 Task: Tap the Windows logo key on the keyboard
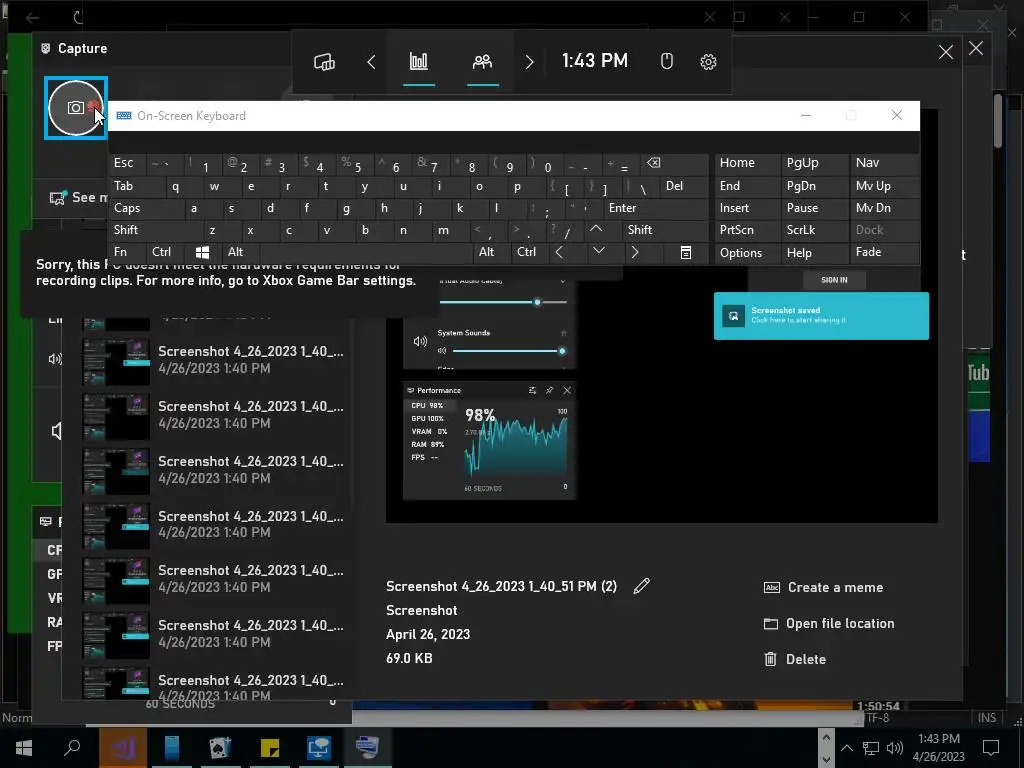click(202, 252)
